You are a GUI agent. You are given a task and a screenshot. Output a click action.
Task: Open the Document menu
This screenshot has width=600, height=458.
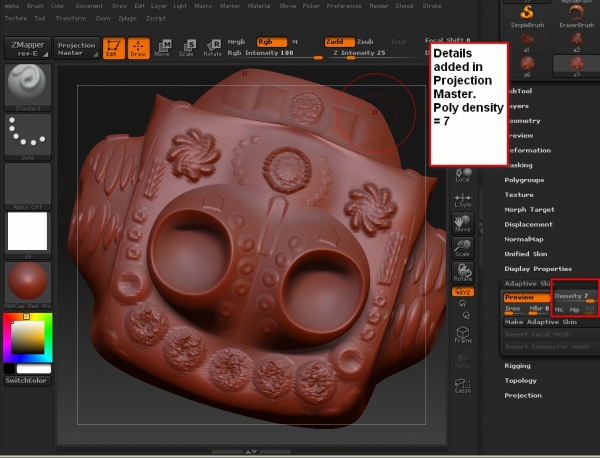89,6
